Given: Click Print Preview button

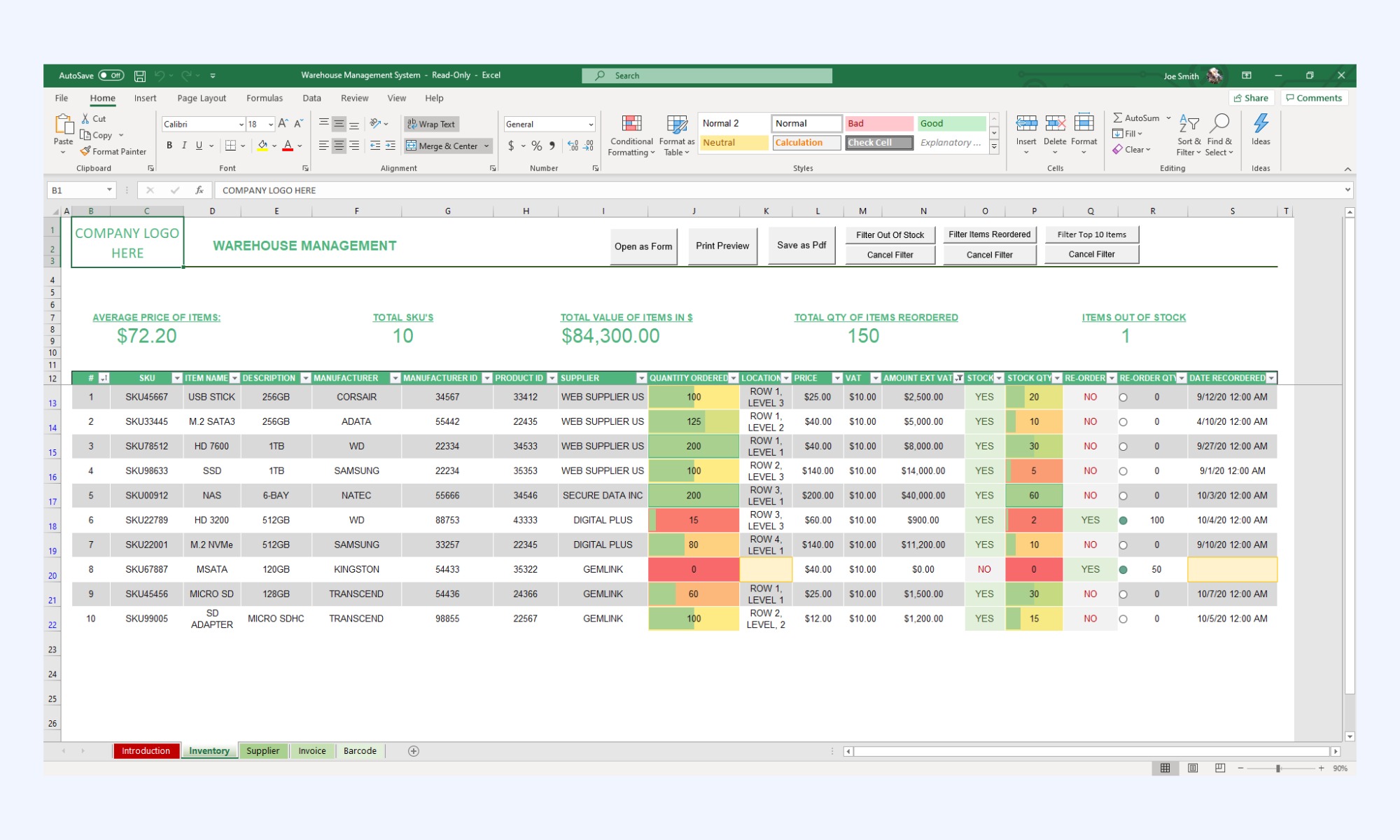Looking at the screenshot, I should click(722, 246).
